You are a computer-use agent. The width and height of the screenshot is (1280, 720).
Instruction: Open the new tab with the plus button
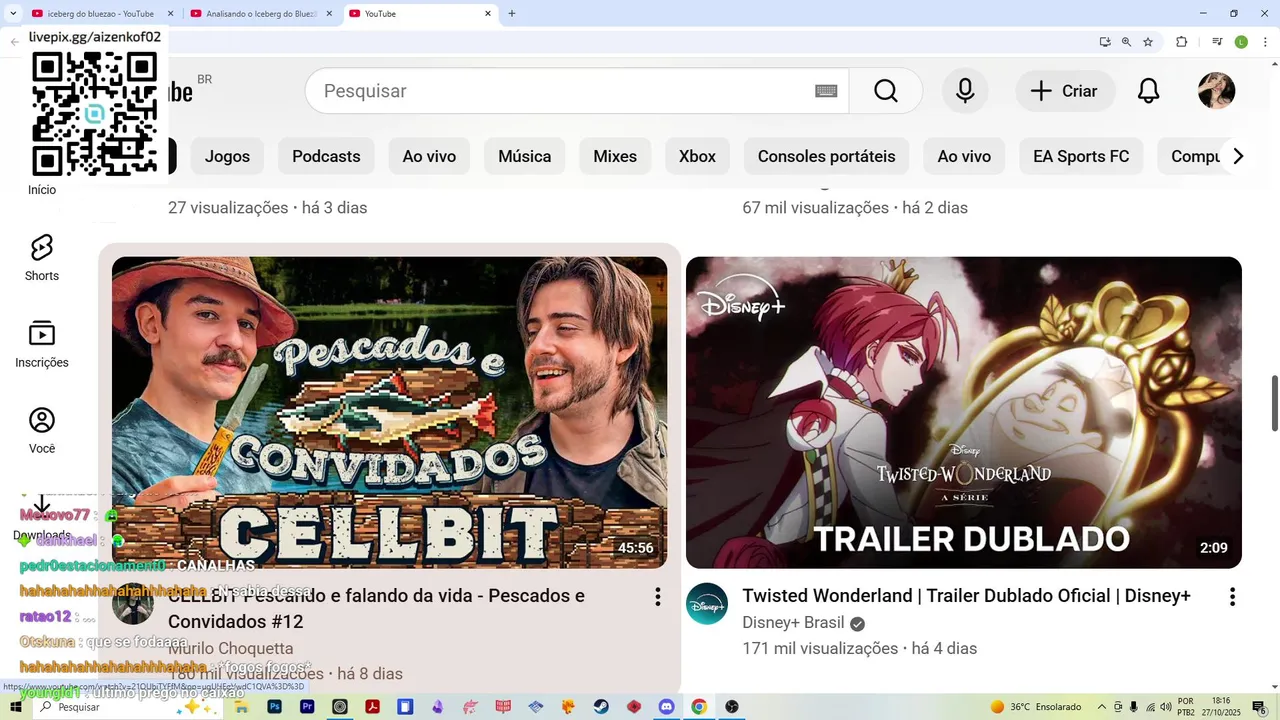(512, 13)
